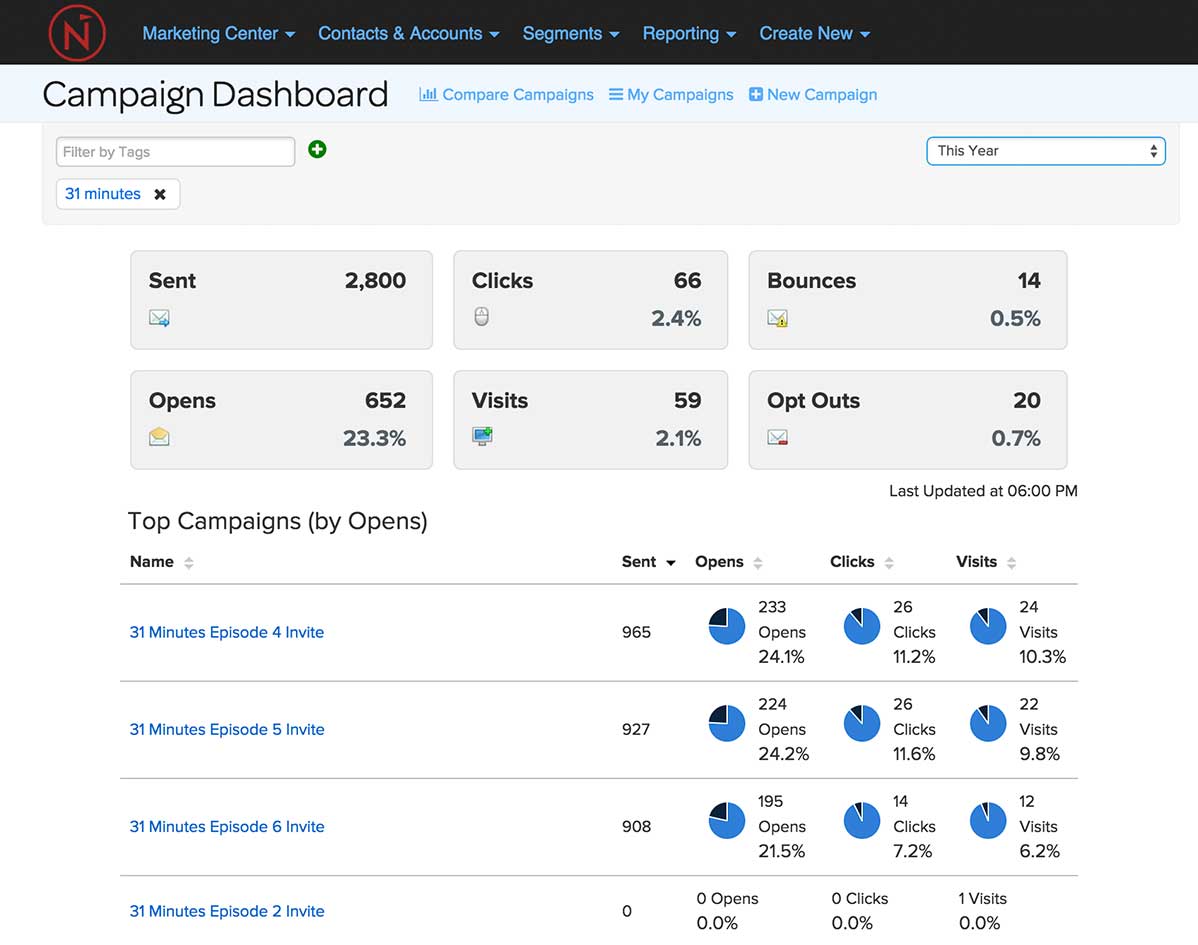Image resolution: width=1198 pixels, height=945 pixels.
Task: Click the Opt Outs envelope icon
Action: (x=777, y=437)
